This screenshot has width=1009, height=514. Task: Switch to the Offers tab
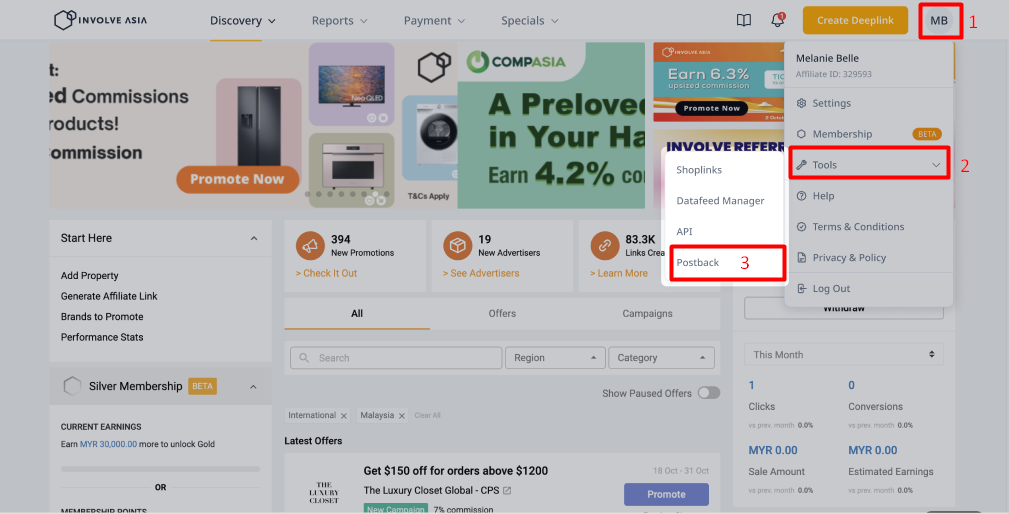[x=502, y=314]
